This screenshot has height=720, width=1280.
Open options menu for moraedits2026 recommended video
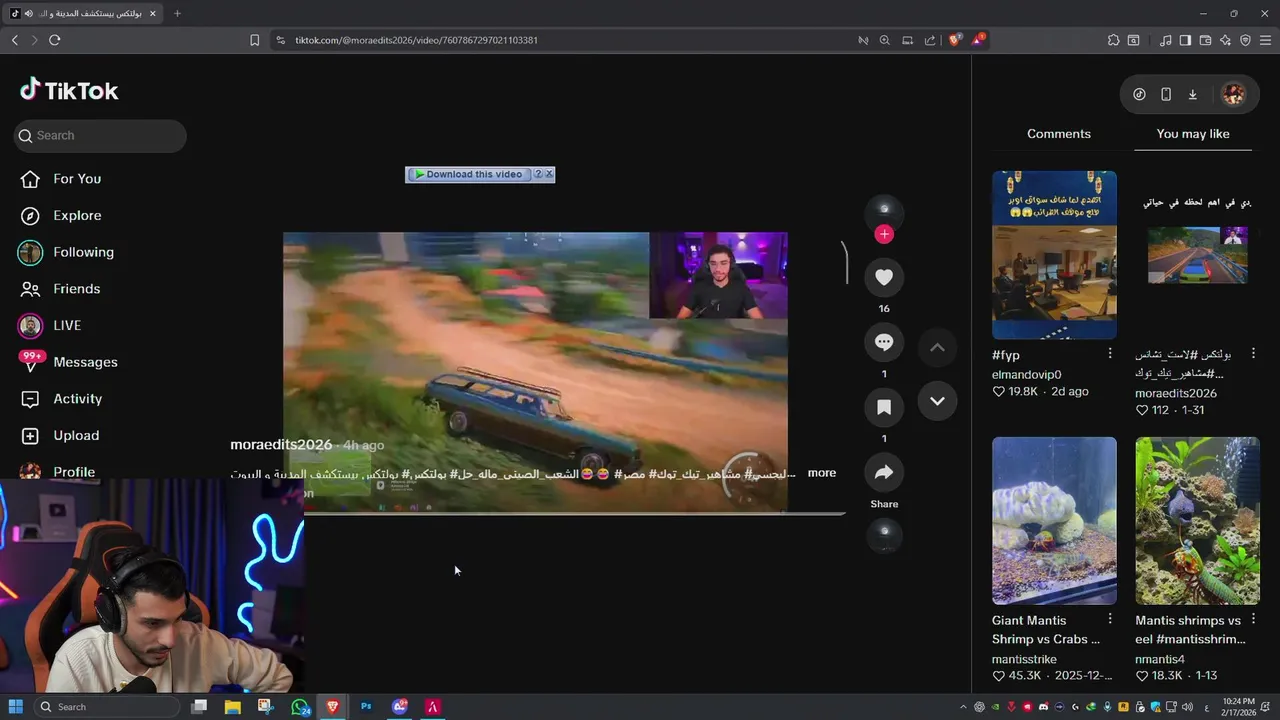[1253, 354]
